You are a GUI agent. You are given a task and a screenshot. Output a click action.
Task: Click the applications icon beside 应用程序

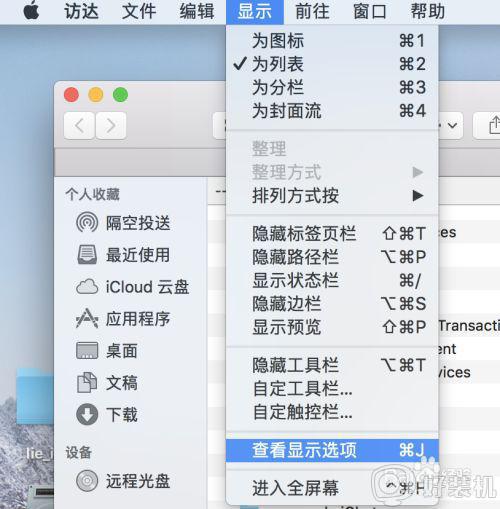point(87,318)
